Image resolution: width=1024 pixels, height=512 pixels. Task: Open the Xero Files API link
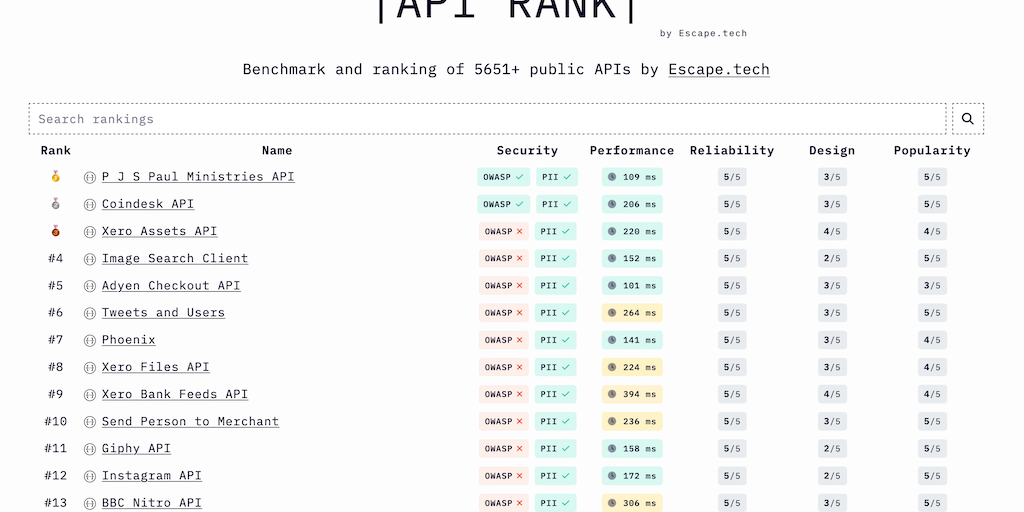(155, 367)
